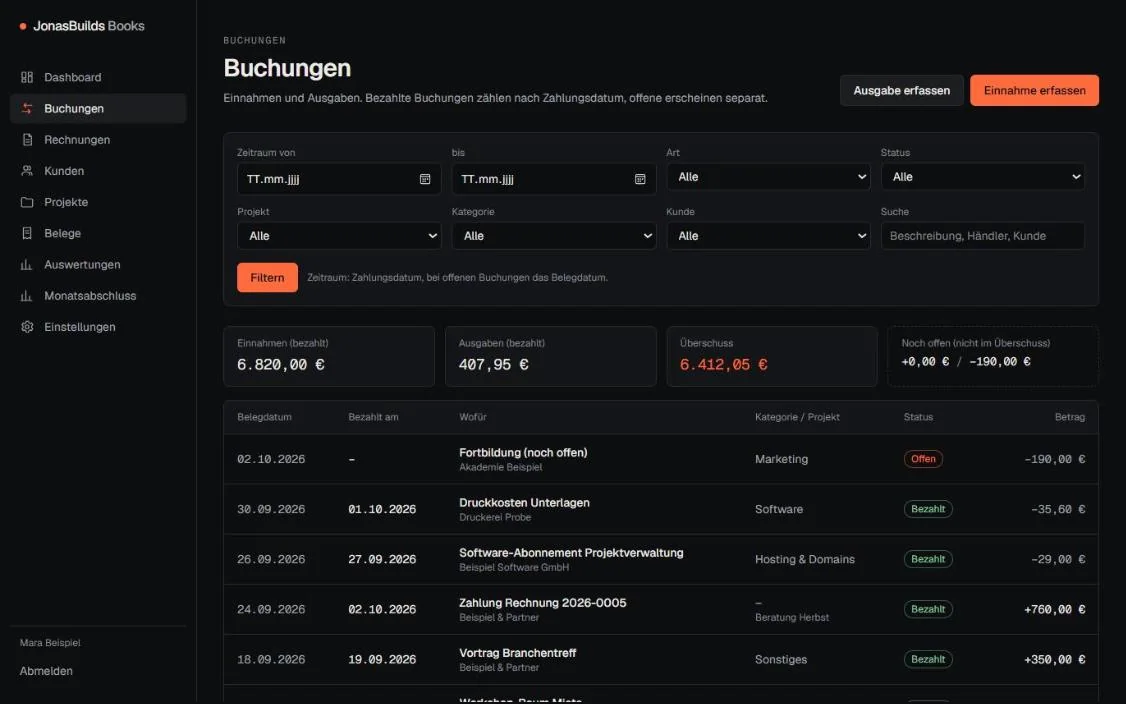Click Einnahme erfassen button

click(x=1034, y=91)
